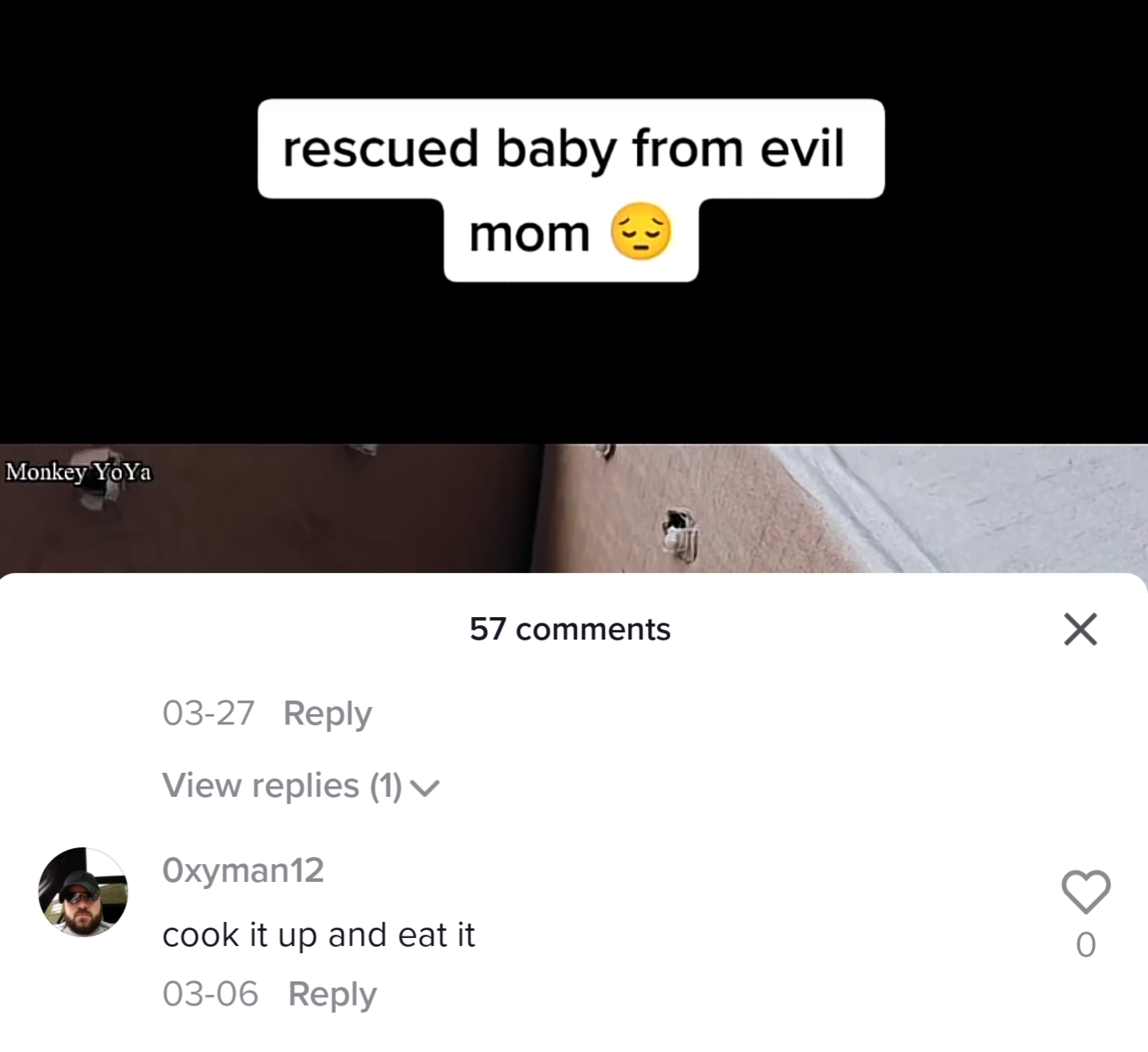Click the 03-27 comment timestamp
The width and height of the screenshot is (1148, 1052).
pos(208,713)
